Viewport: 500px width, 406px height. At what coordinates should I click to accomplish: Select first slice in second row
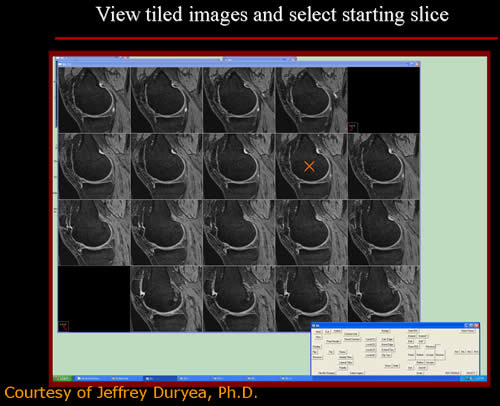tap(94, 166)
